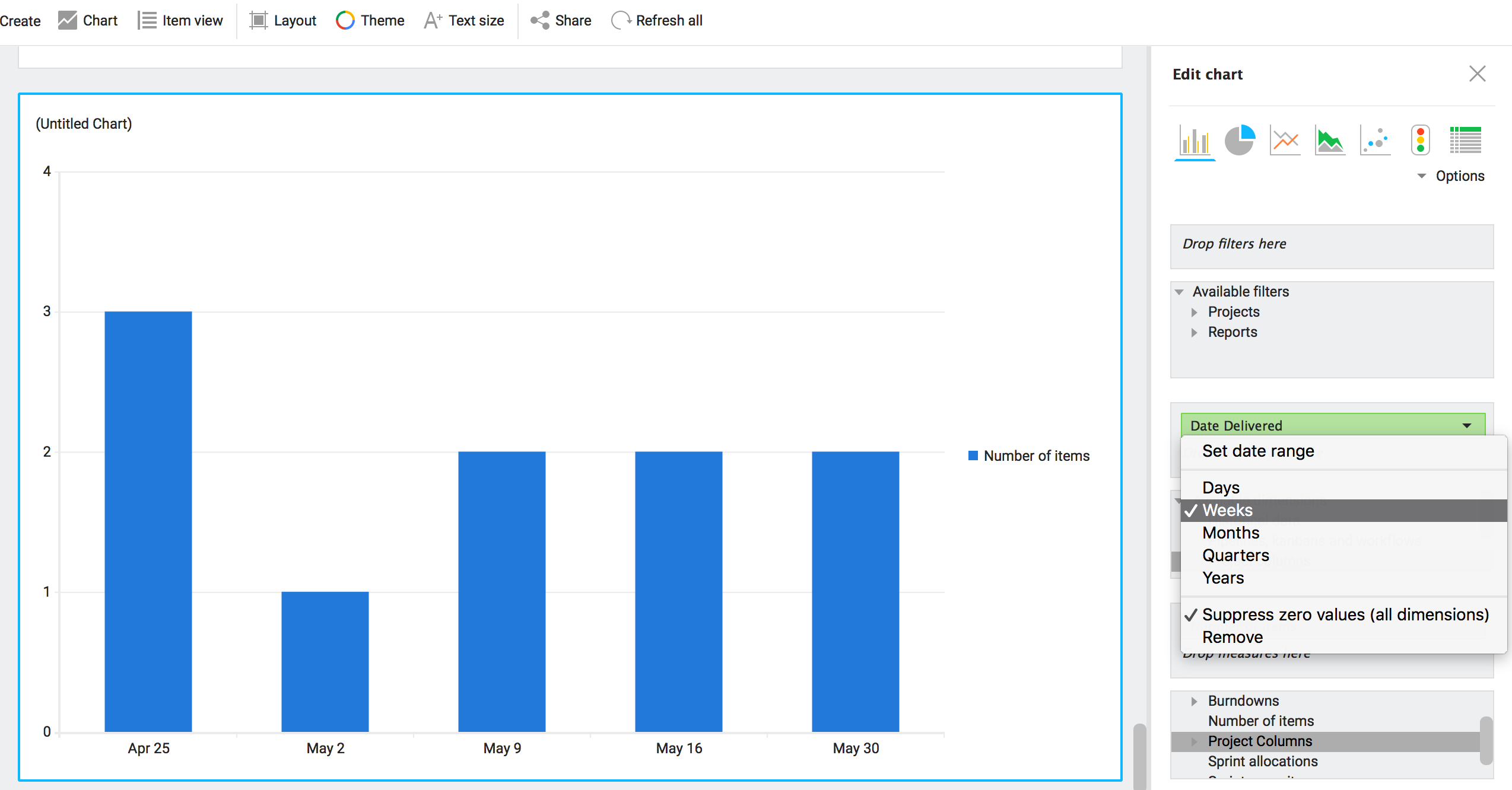1512x790 pixels.
Task: Expand the Reports filter tree
Action: [1195, 332]
